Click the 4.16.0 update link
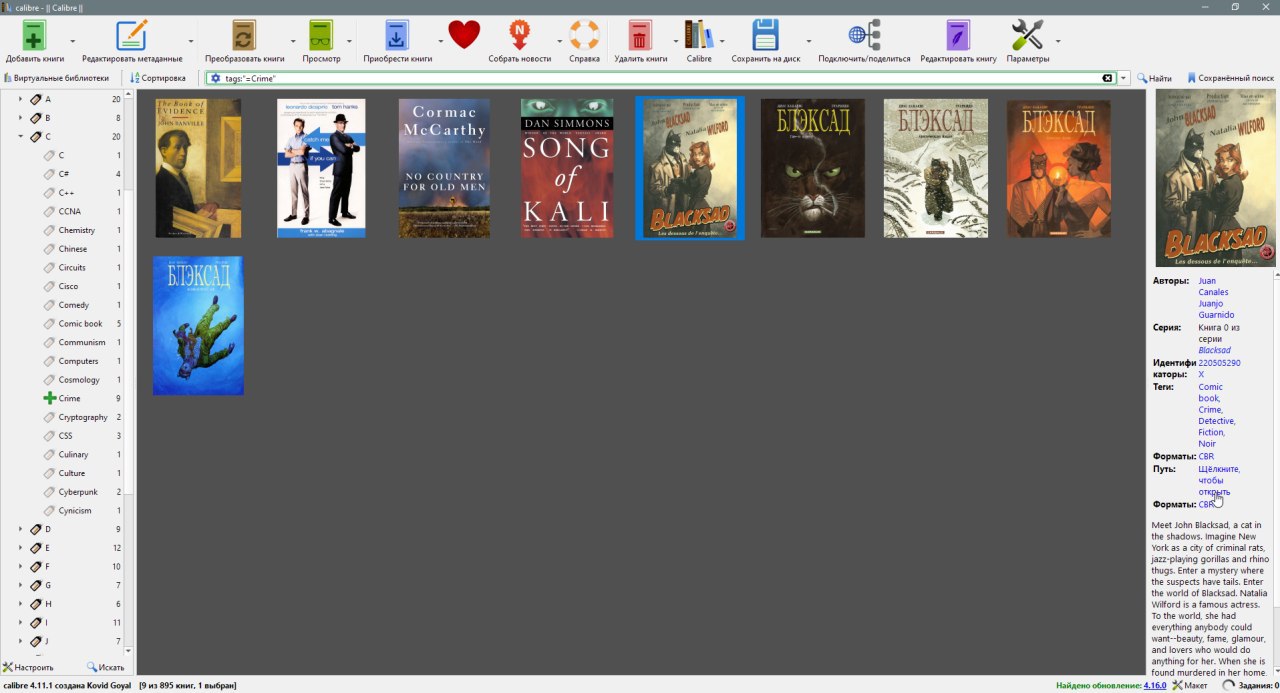The height and width of the screenshot is (693, 1280). pyautogui.click(x=1155, y=685)
